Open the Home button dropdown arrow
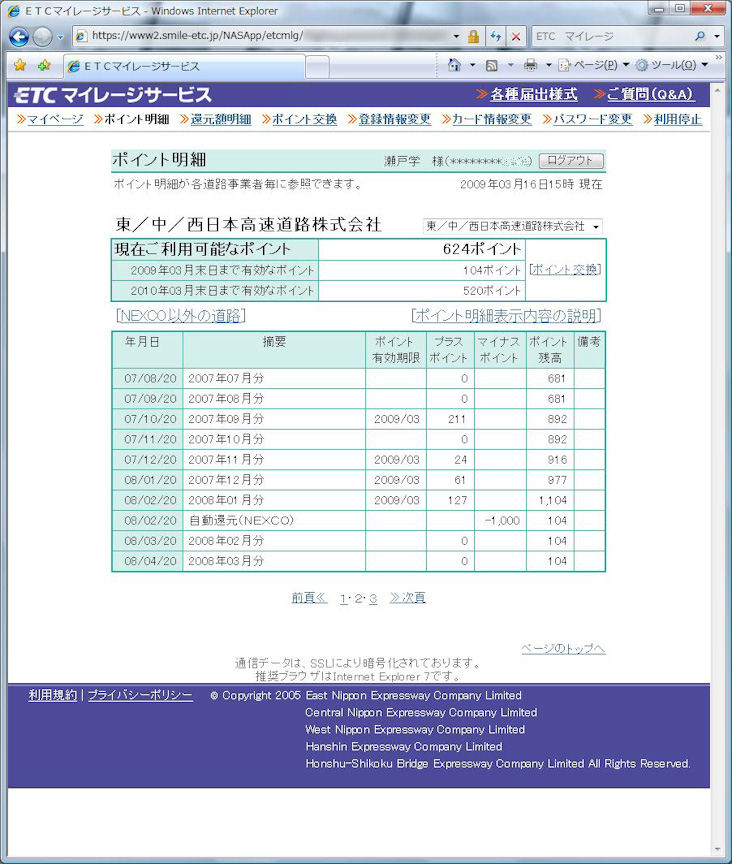Viewport: 732px width, 864px height. click(472, 65)
